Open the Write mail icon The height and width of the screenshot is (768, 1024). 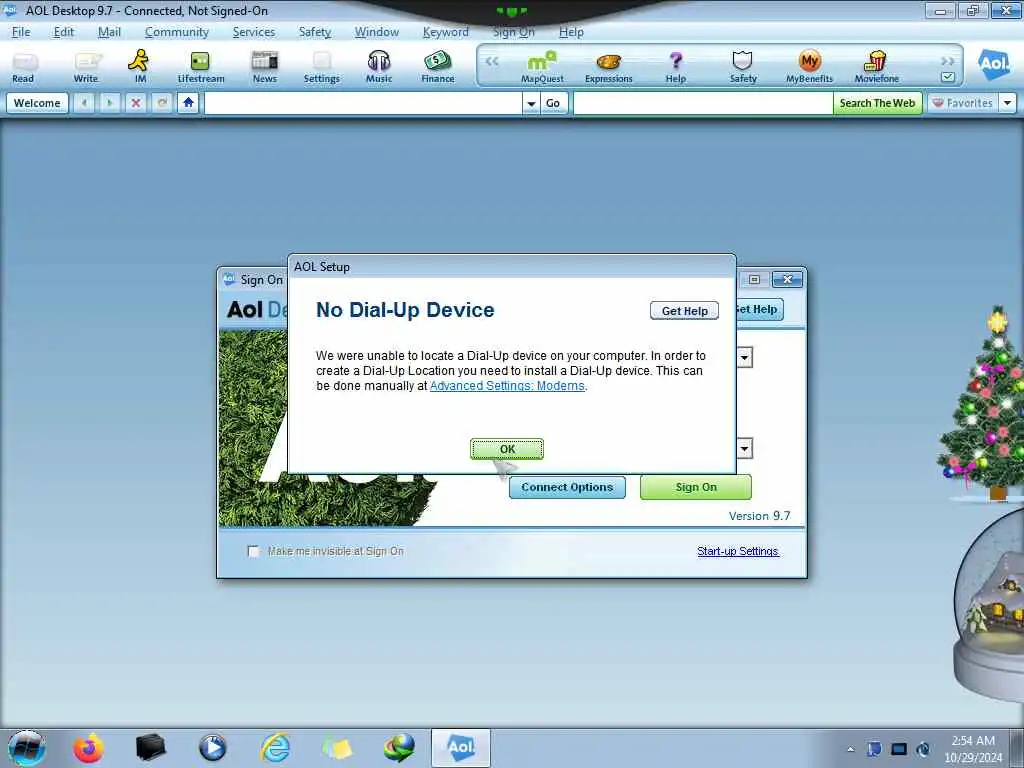[x=86, y=67]
